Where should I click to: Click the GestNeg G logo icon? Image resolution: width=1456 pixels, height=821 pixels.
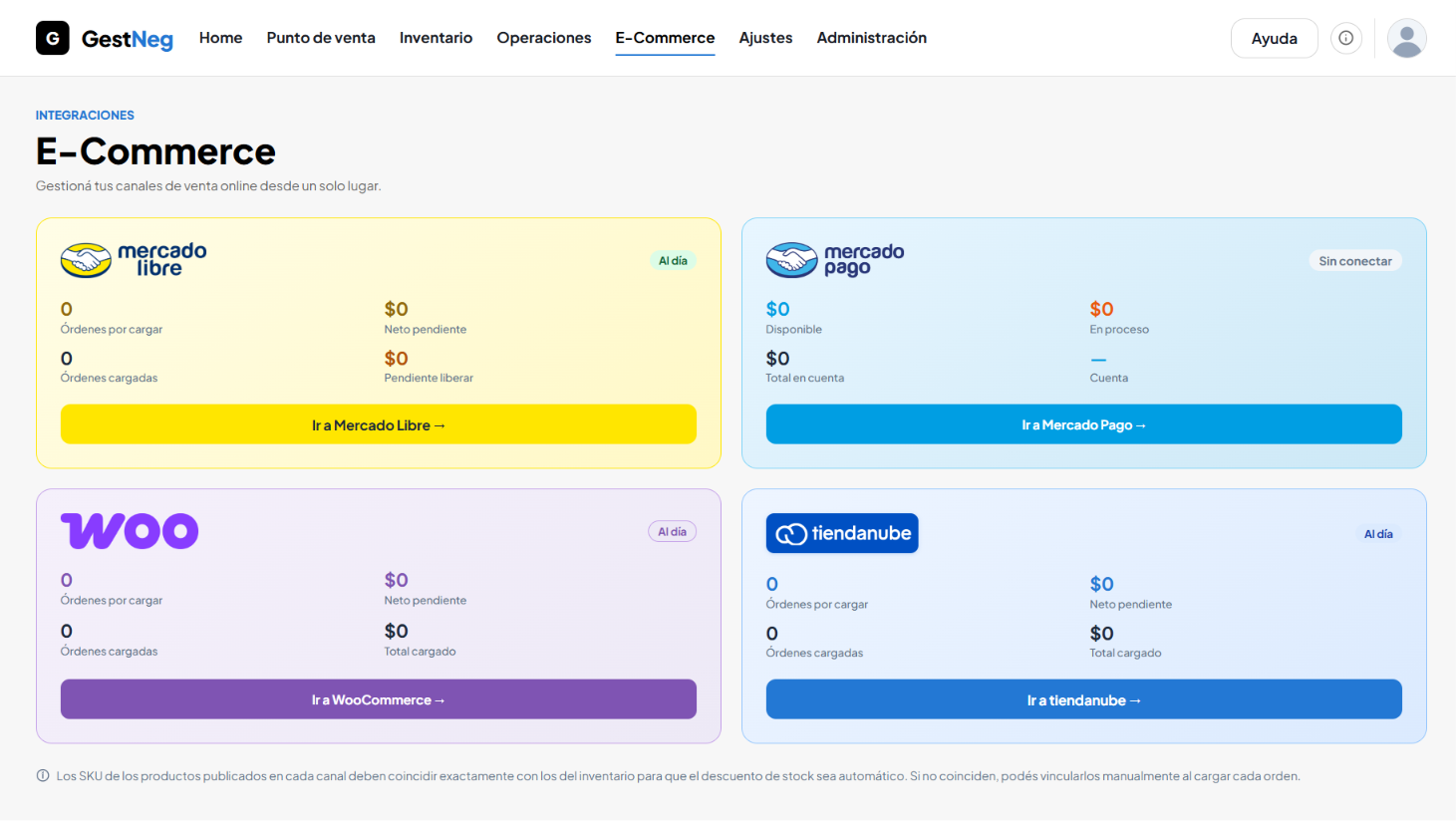tap(53, 38)
